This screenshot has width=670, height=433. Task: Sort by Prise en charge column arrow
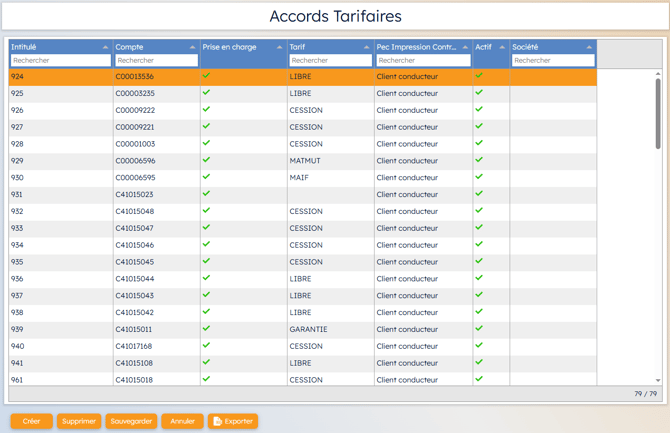pyautogui.click(x=279, y=47)
